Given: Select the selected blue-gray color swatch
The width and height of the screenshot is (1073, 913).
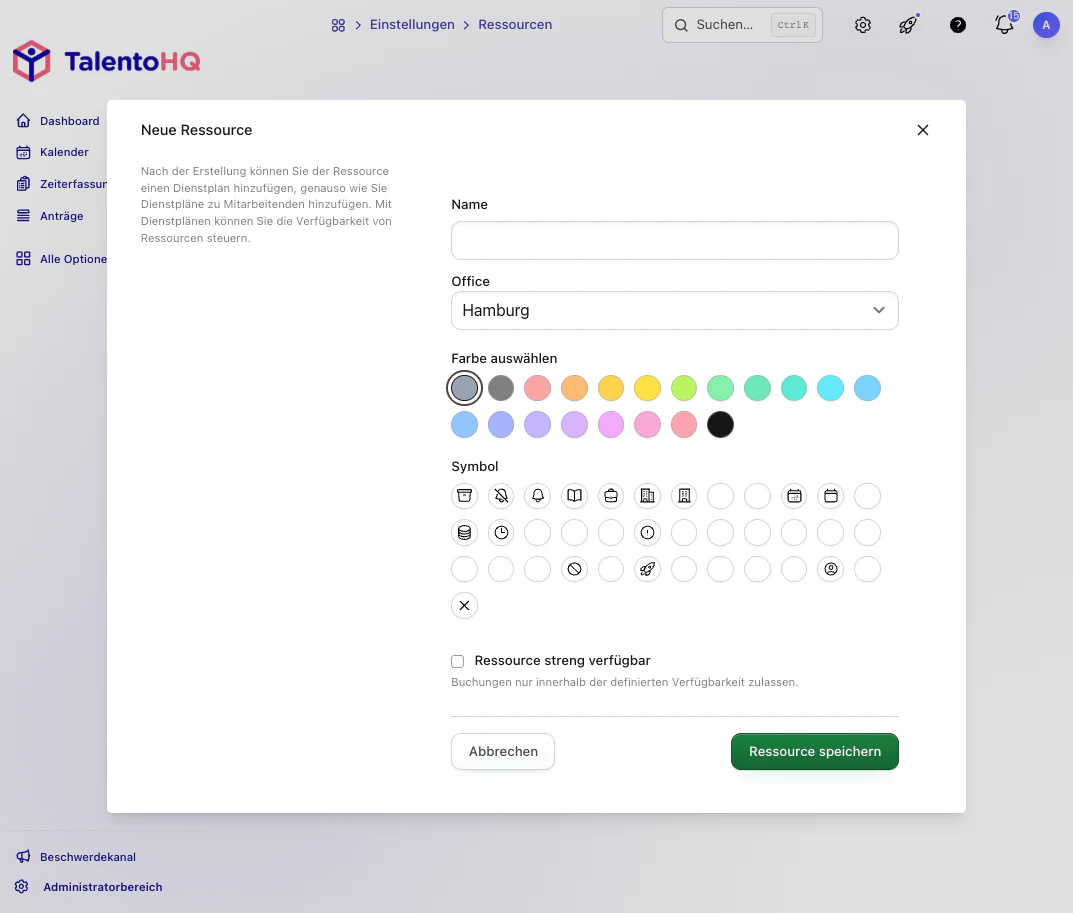Looking at the screenshot, I should pyautogui.click(x=464, y=388).
